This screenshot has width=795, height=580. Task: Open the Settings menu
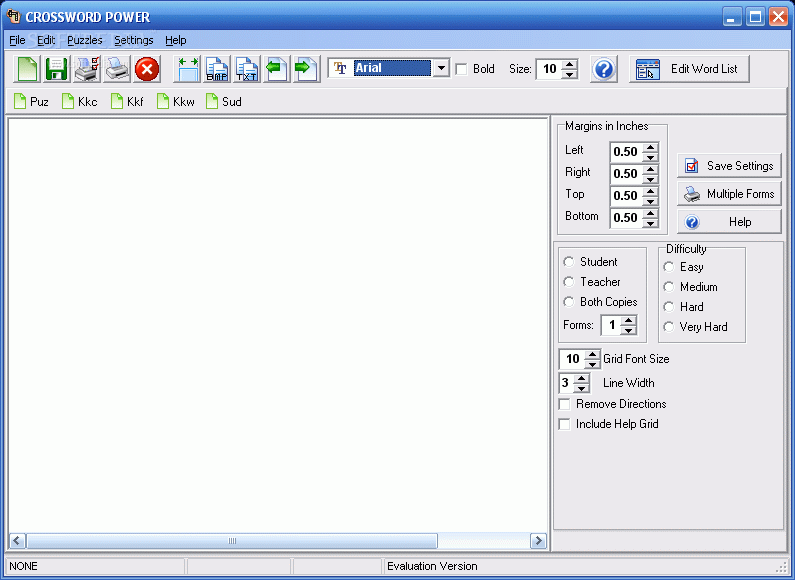[x=134, y=40]
